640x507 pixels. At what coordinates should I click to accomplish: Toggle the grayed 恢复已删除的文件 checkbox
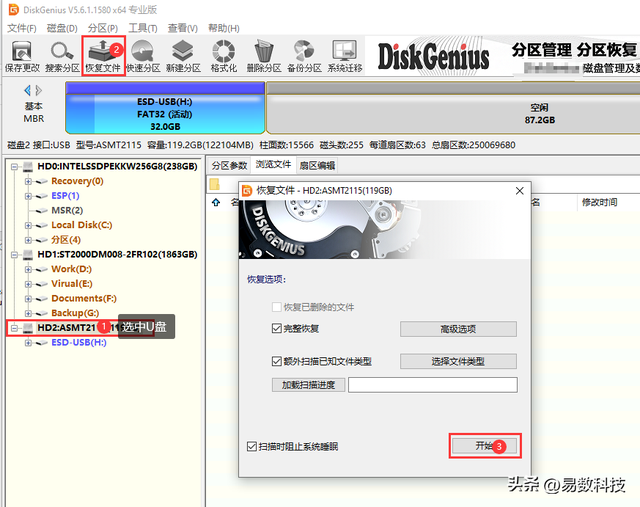[276, 307]
